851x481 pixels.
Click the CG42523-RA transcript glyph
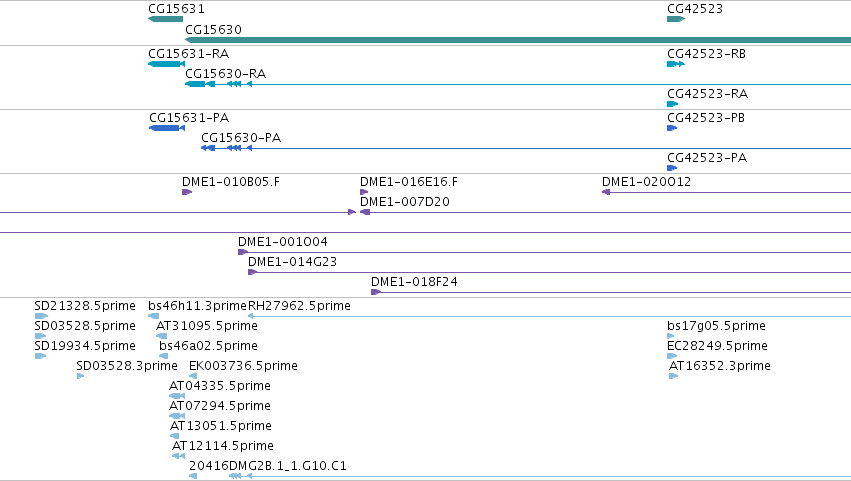672,104
